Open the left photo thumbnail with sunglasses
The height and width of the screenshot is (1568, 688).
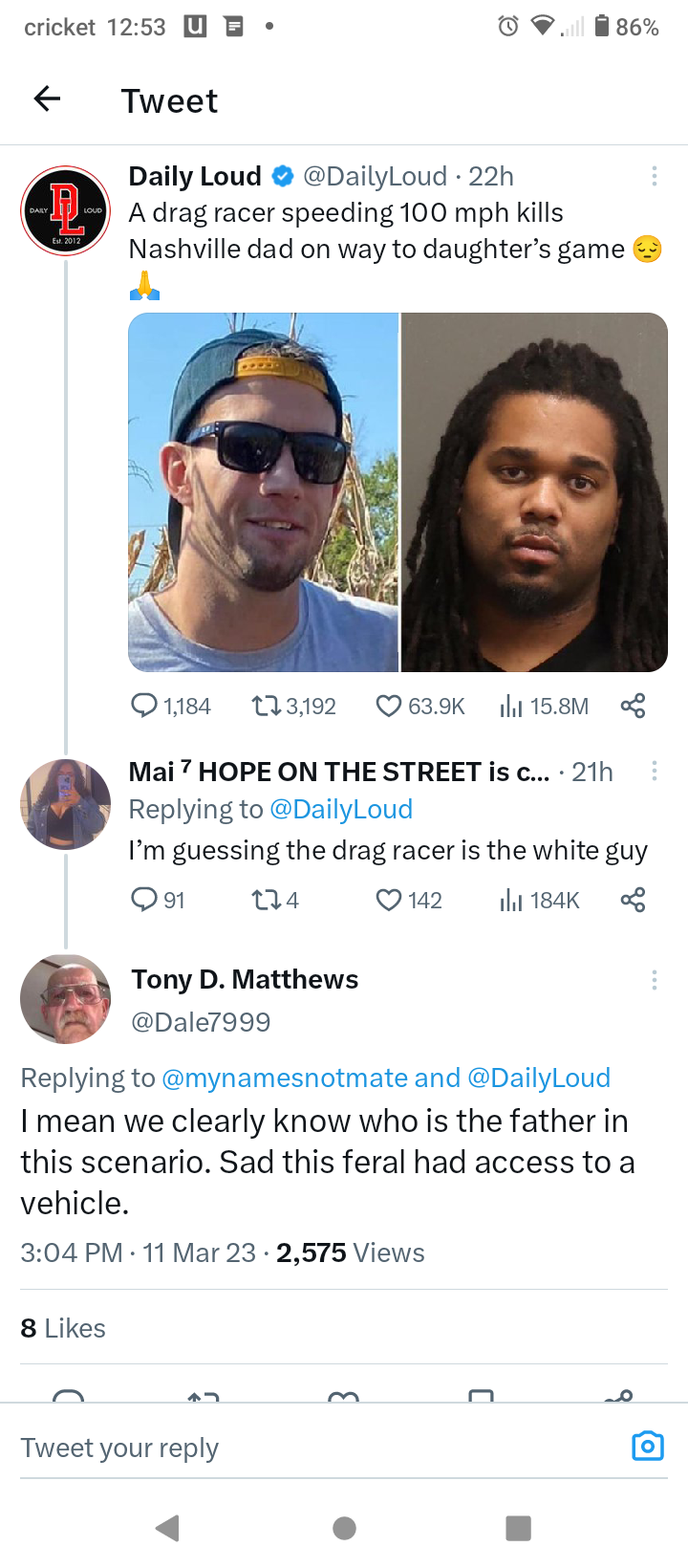click(x=264, y=492)
